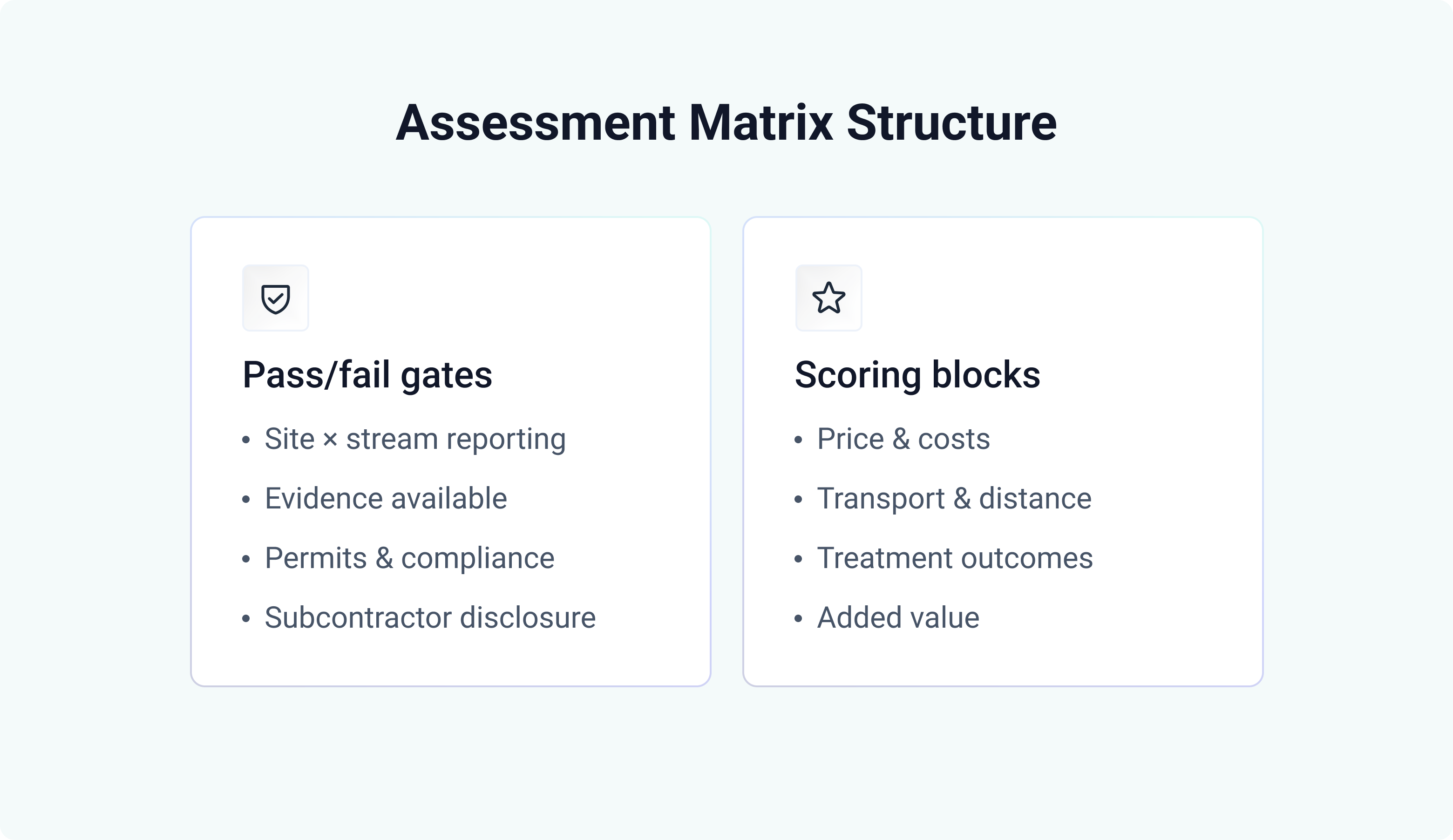Click the bullet dot before Permits & compliance
The height and width of the screenshot is (840, 1453).
click(246, 559)
